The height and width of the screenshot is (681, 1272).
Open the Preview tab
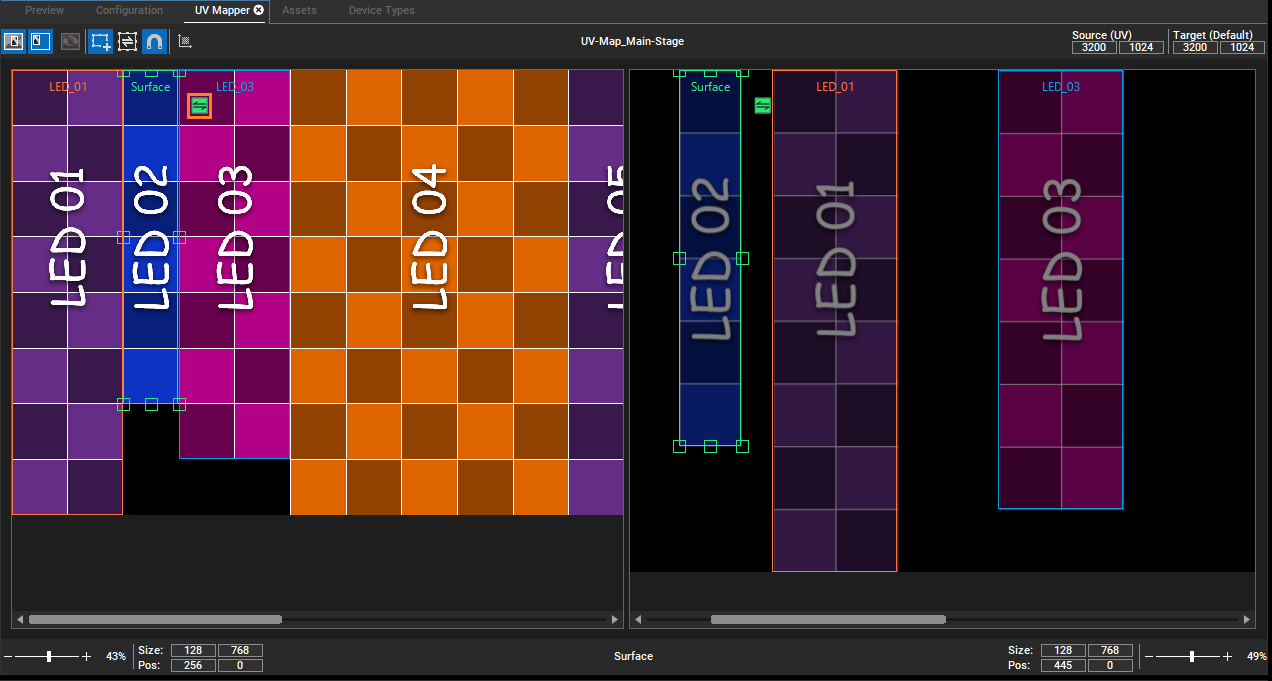tap(45, 10)
